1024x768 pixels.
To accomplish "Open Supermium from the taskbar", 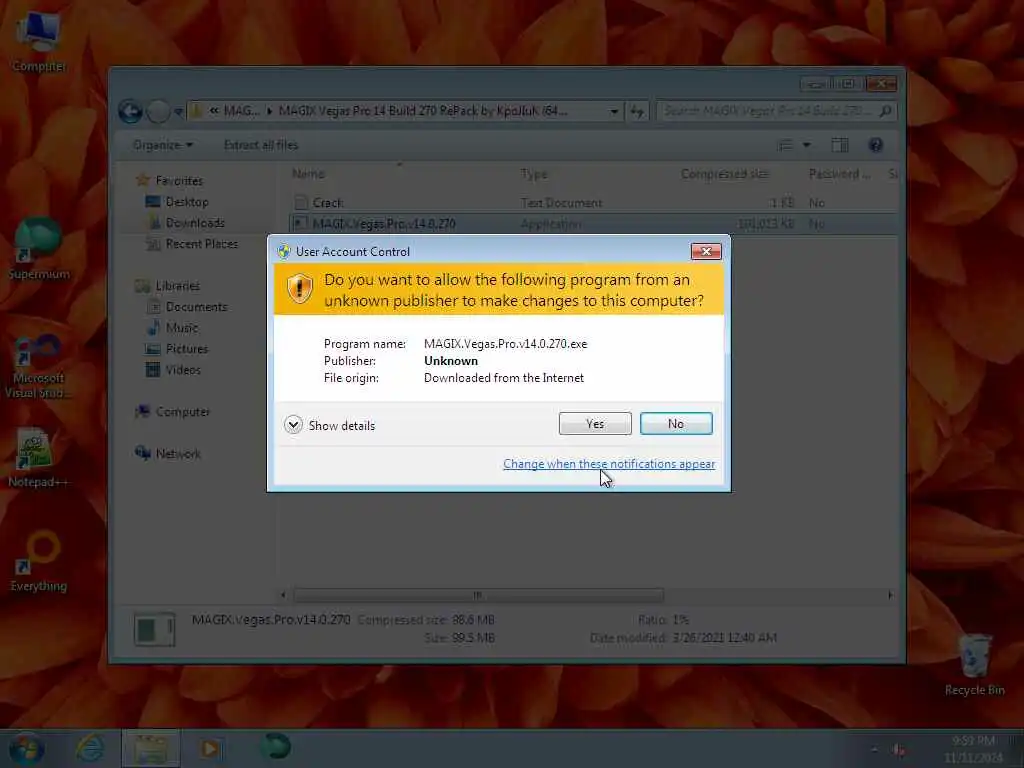I will click(275, 746).
